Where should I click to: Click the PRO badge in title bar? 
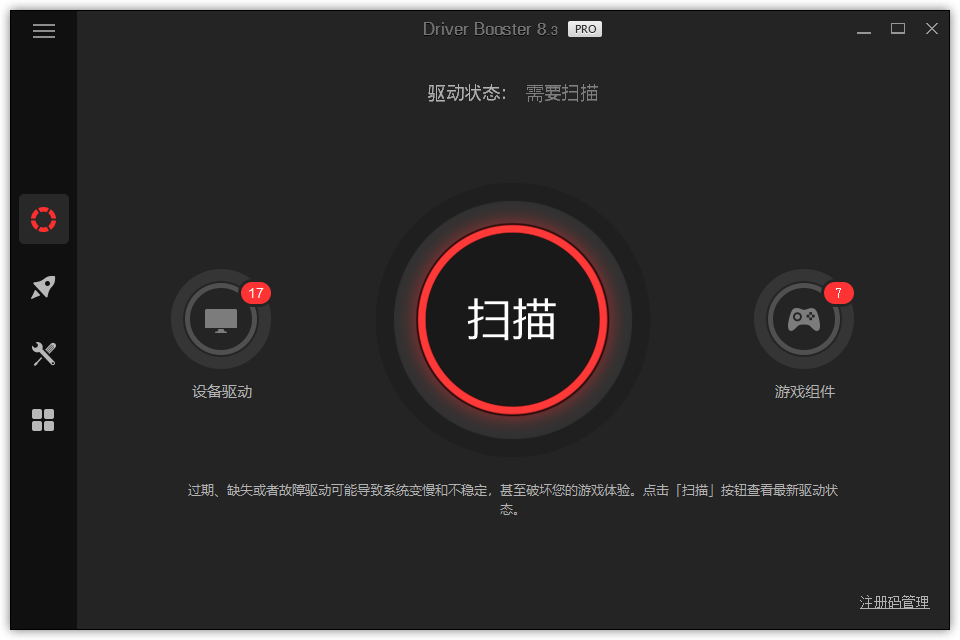coord(585,29)
